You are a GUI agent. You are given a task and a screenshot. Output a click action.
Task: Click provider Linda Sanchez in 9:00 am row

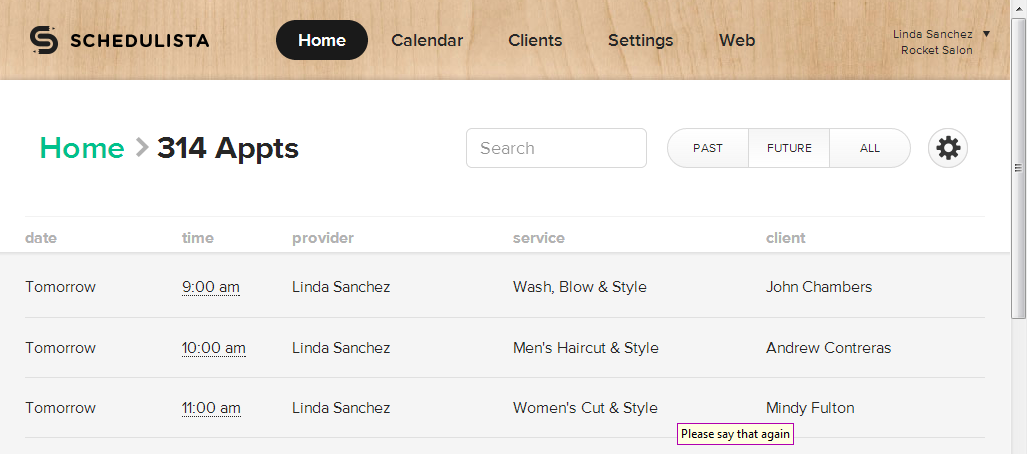[341, 287]
